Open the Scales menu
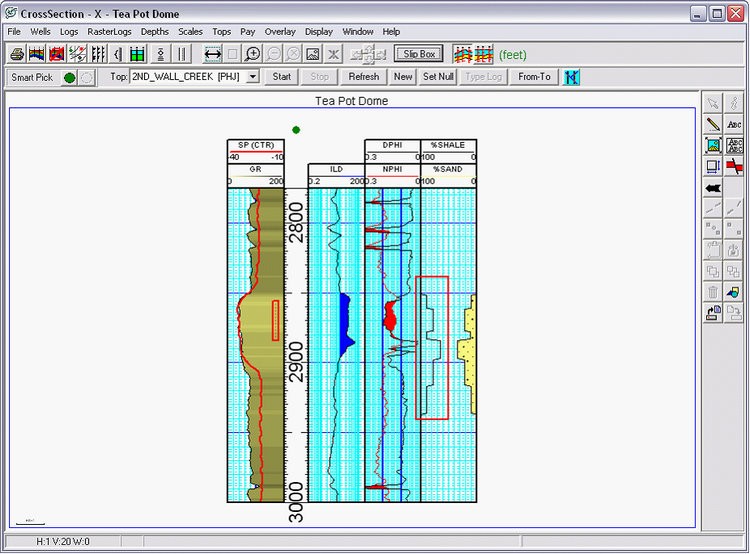The height and width of the screenshot is (554, 750). coord(190,32)
